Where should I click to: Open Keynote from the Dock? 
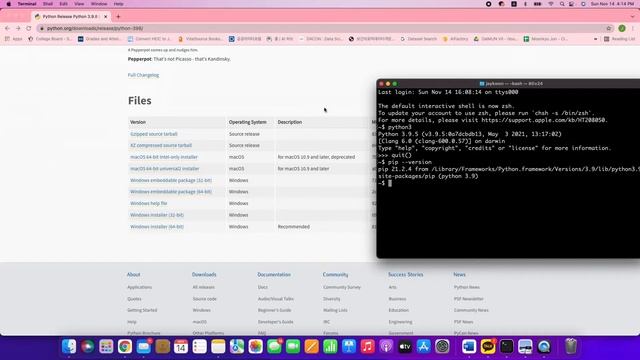coord(349,347)
